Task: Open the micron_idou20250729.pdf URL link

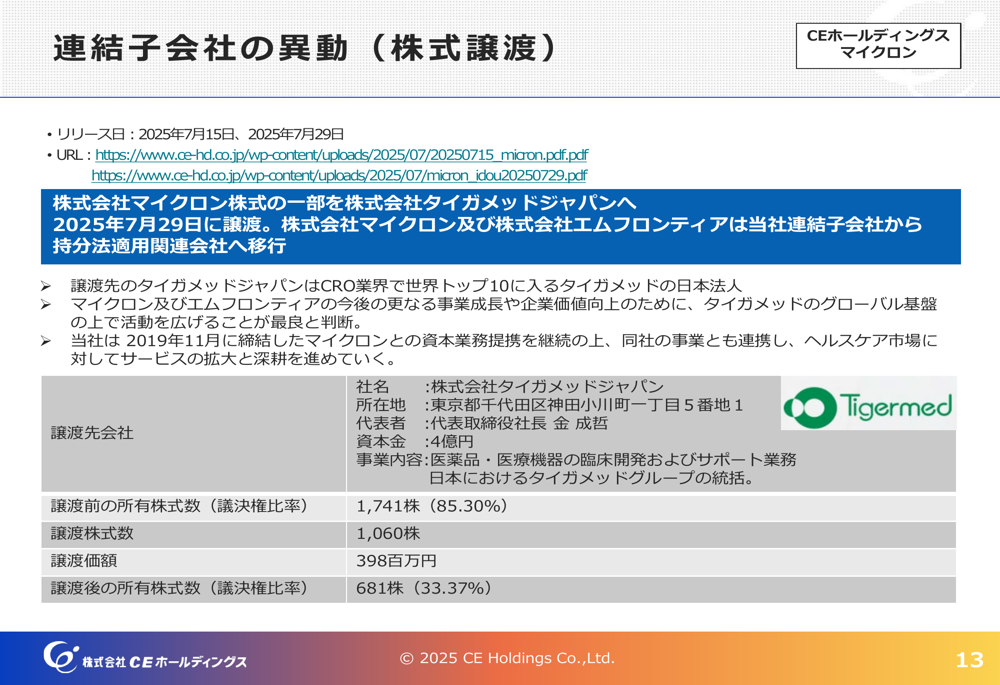Action: click(x=339, y=175)
